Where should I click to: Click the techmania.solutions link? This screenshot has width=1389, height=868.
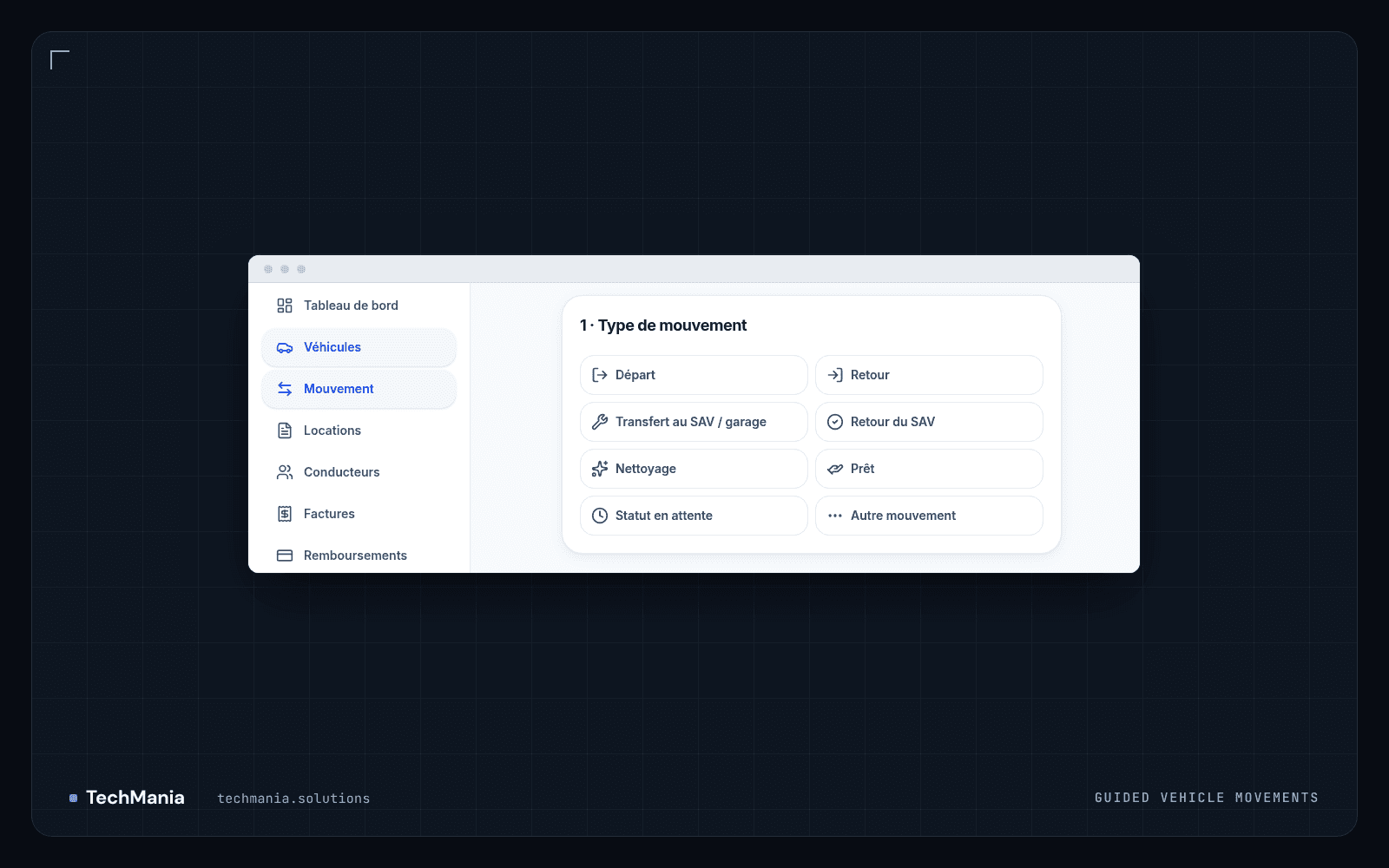coord(293,799)
